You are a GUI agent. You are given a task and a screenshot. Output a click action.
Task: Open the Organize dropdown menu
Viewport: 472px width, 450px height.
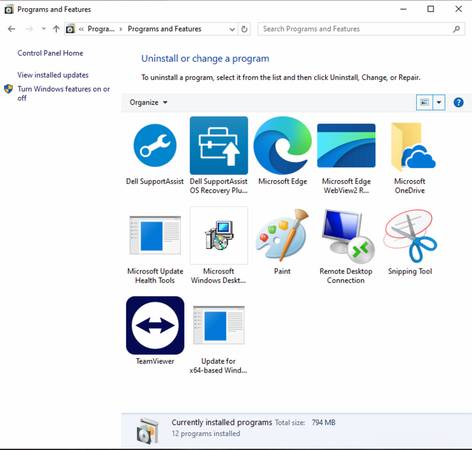point(148,102)
